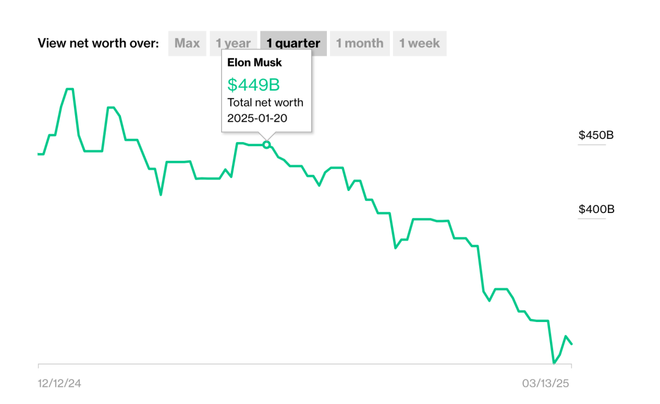This screenshot has width=660, height=404.
Task: Click the $449B value in tooltip
Action: 254,84
